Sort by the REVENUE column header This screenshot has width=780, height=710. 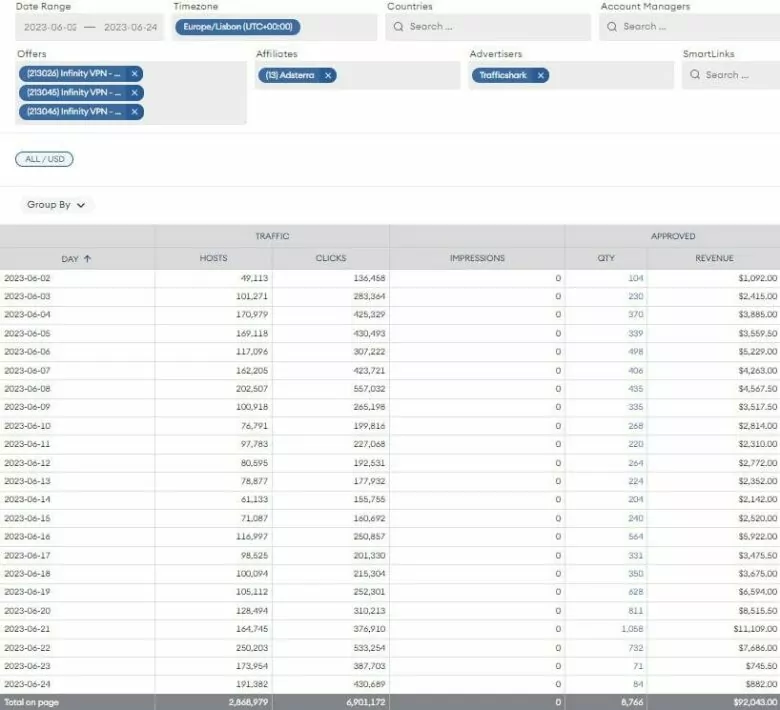(x=714, y=259)
